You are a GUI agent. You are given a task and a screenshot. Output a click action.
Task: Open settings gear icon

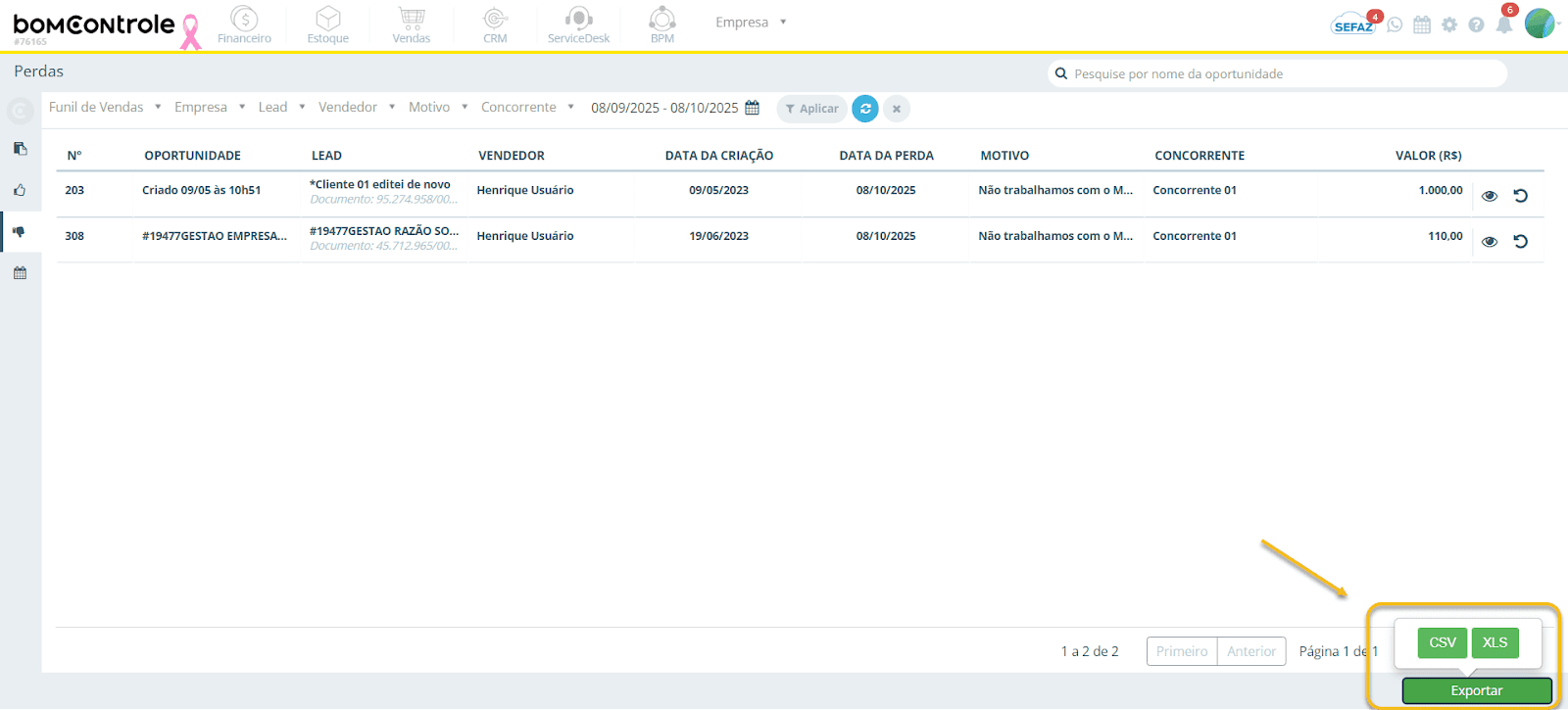pyautogui.click(x=1449, y=24)
